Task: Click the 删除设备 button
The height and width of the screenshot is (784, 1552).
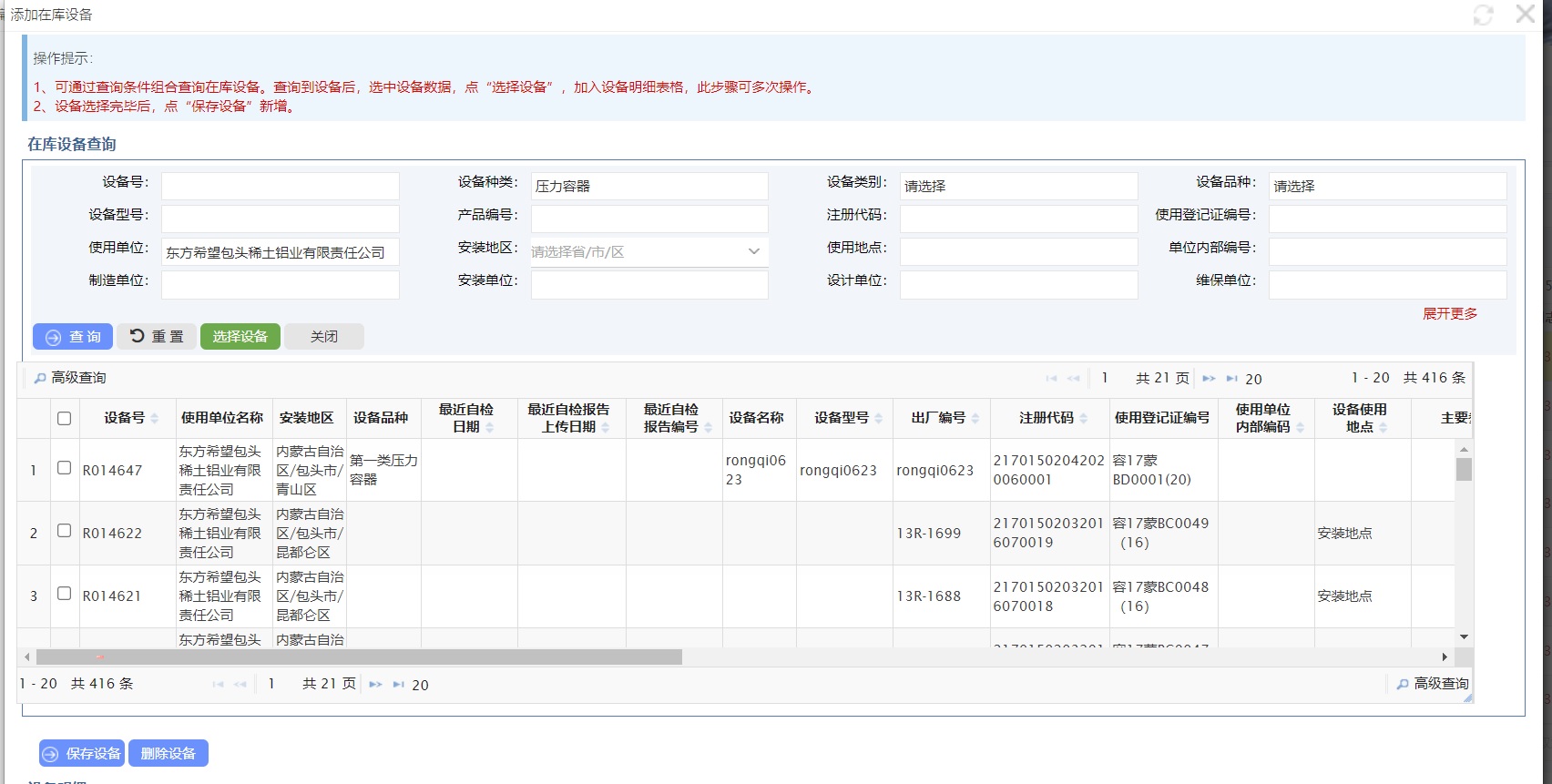Action: [x=168, y=754]
